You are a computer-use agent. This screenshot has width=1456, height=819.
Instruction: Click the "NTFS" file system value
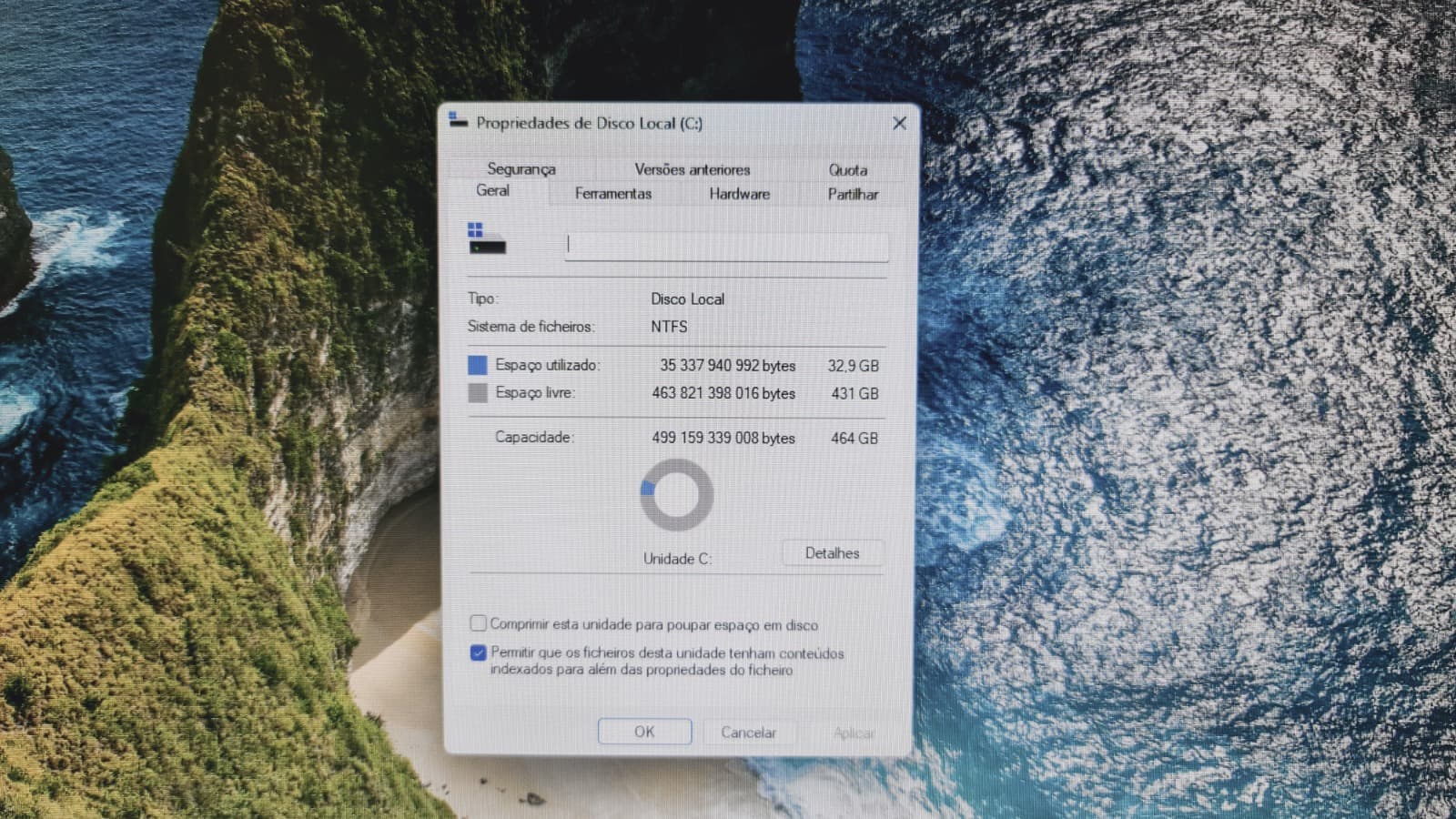[669, 326]
